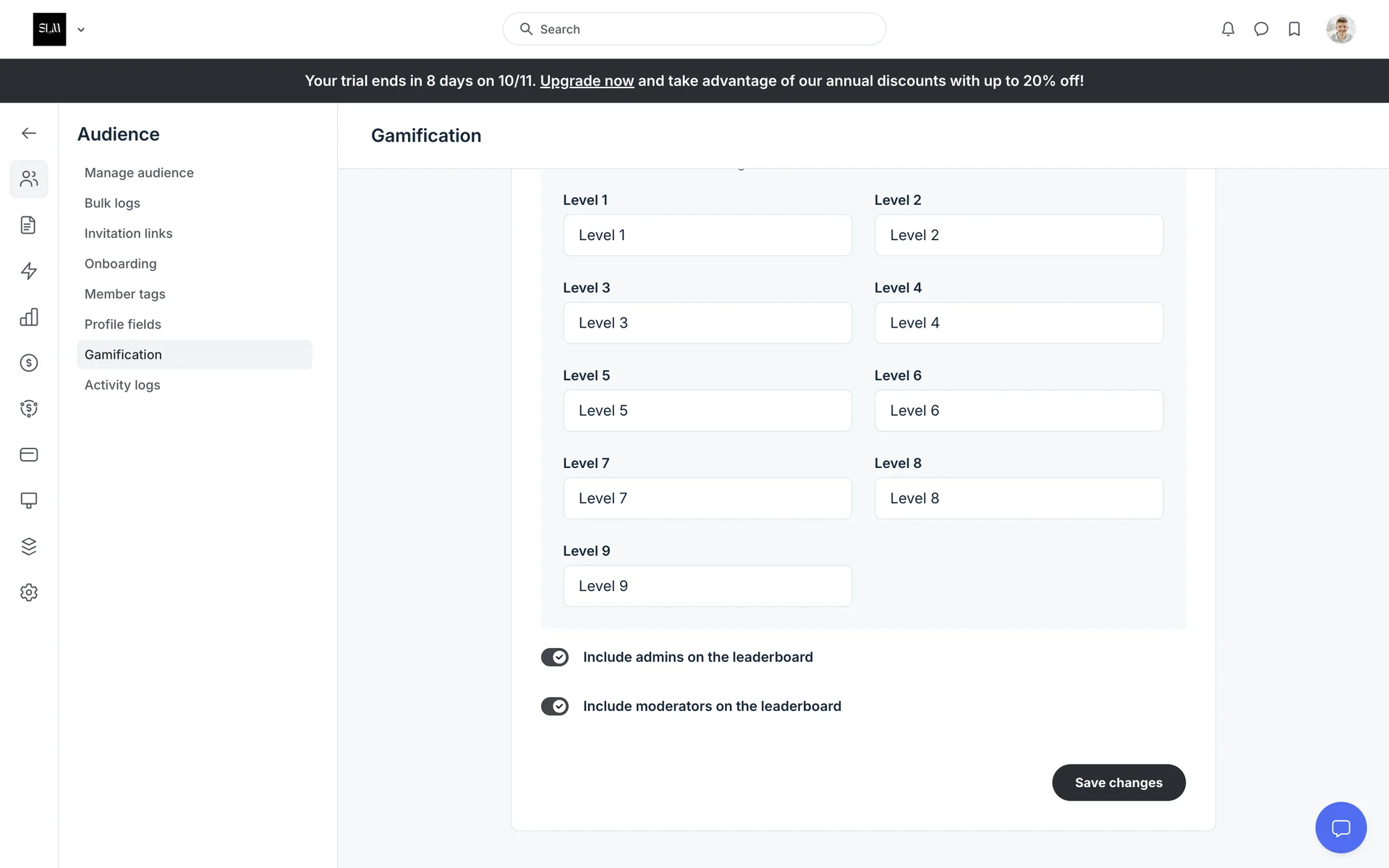Viewport: 1389px width, 868px height.
Task: Open the settings gear icon in sidebar
Action: [x=29, y=592]
